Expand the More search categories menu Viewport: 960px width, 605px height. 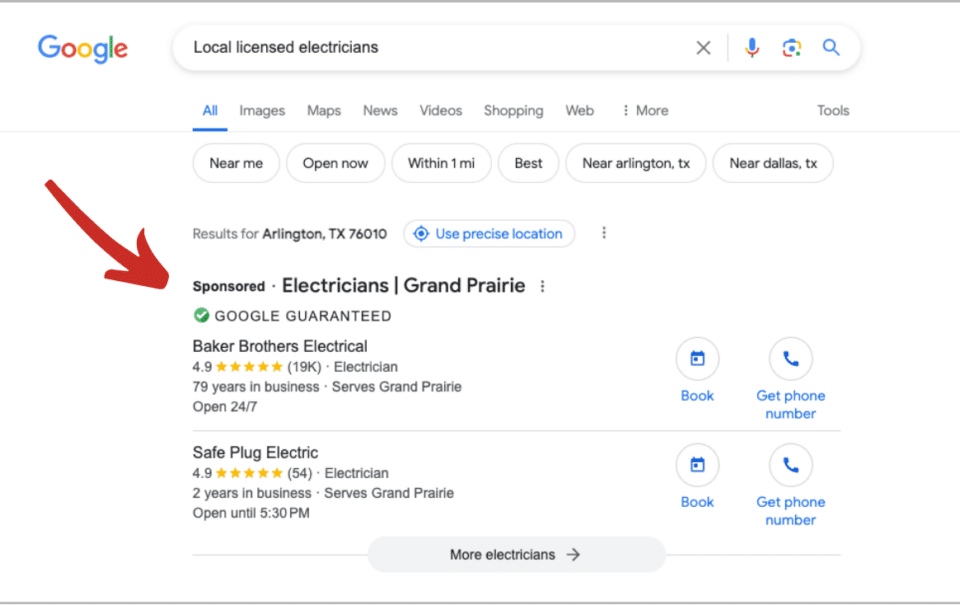click(x=645, y=111)
